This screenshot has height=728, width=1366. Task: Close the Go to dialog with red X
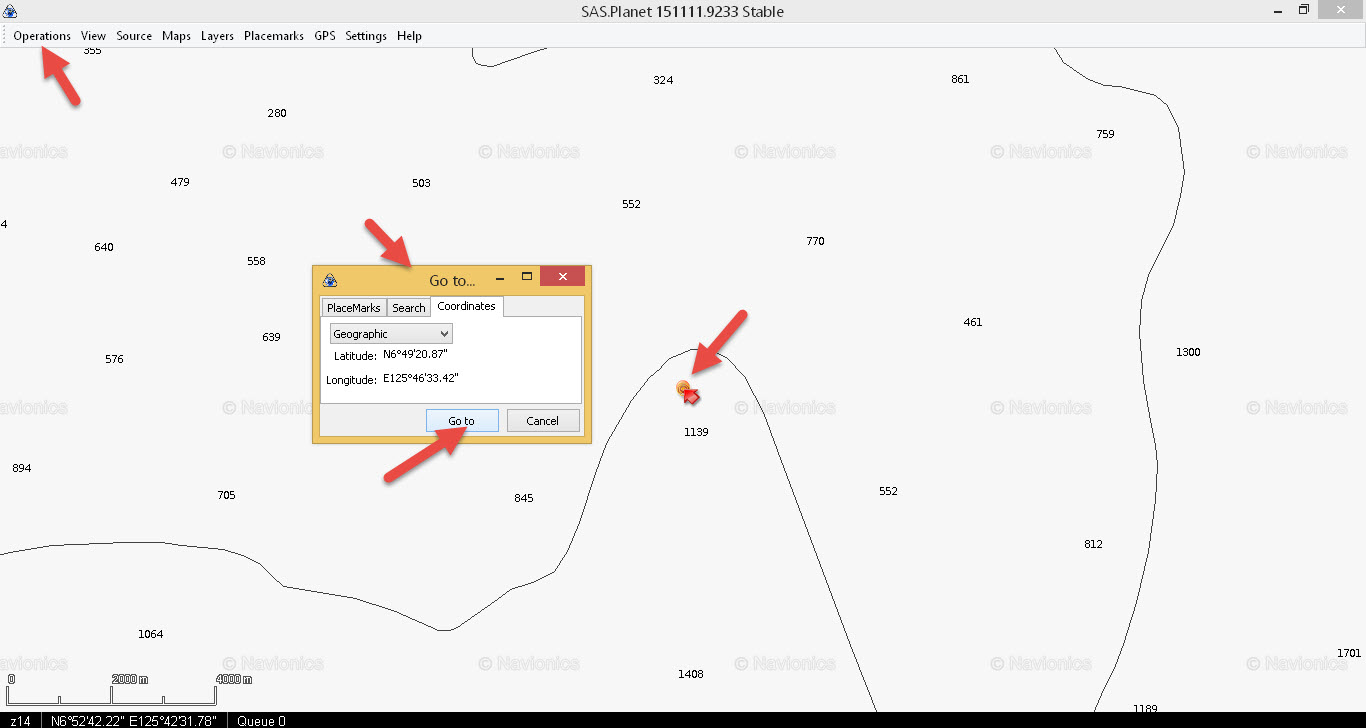[x=562, y=277]
